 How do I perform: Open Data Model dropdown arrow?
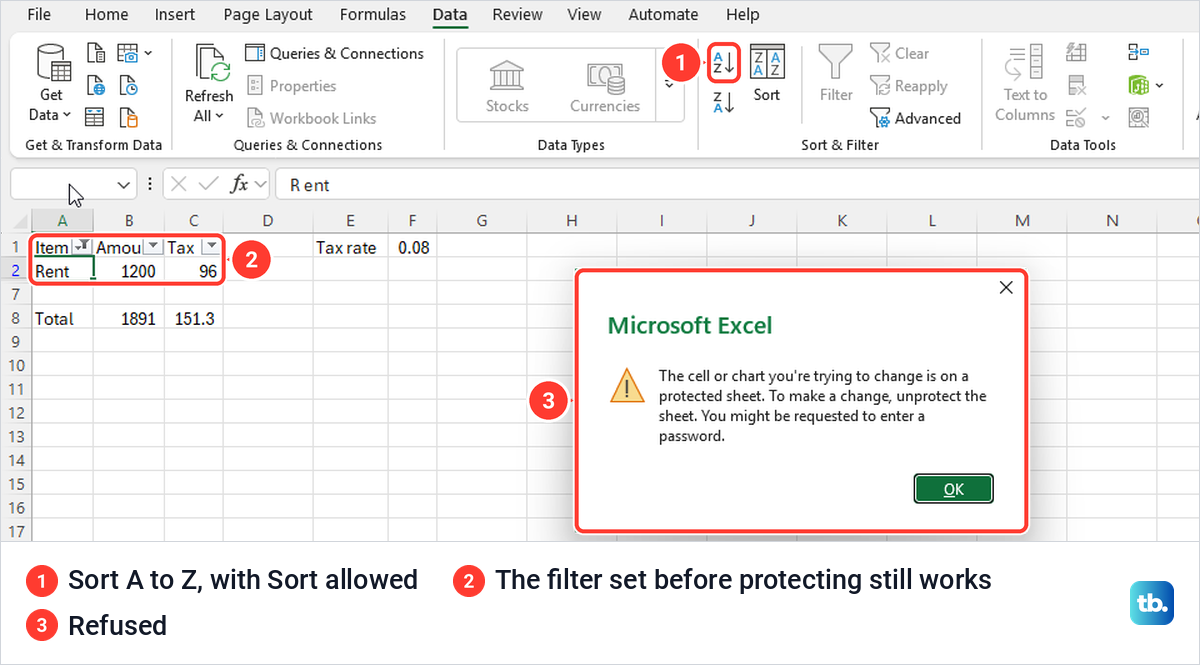(1160, 86)
